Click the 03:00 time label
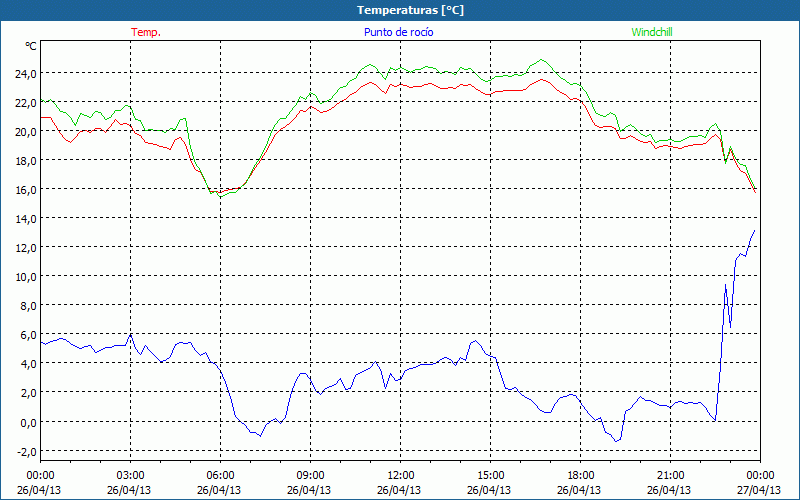Screen dimensions: 800x500 pos(129,476)
